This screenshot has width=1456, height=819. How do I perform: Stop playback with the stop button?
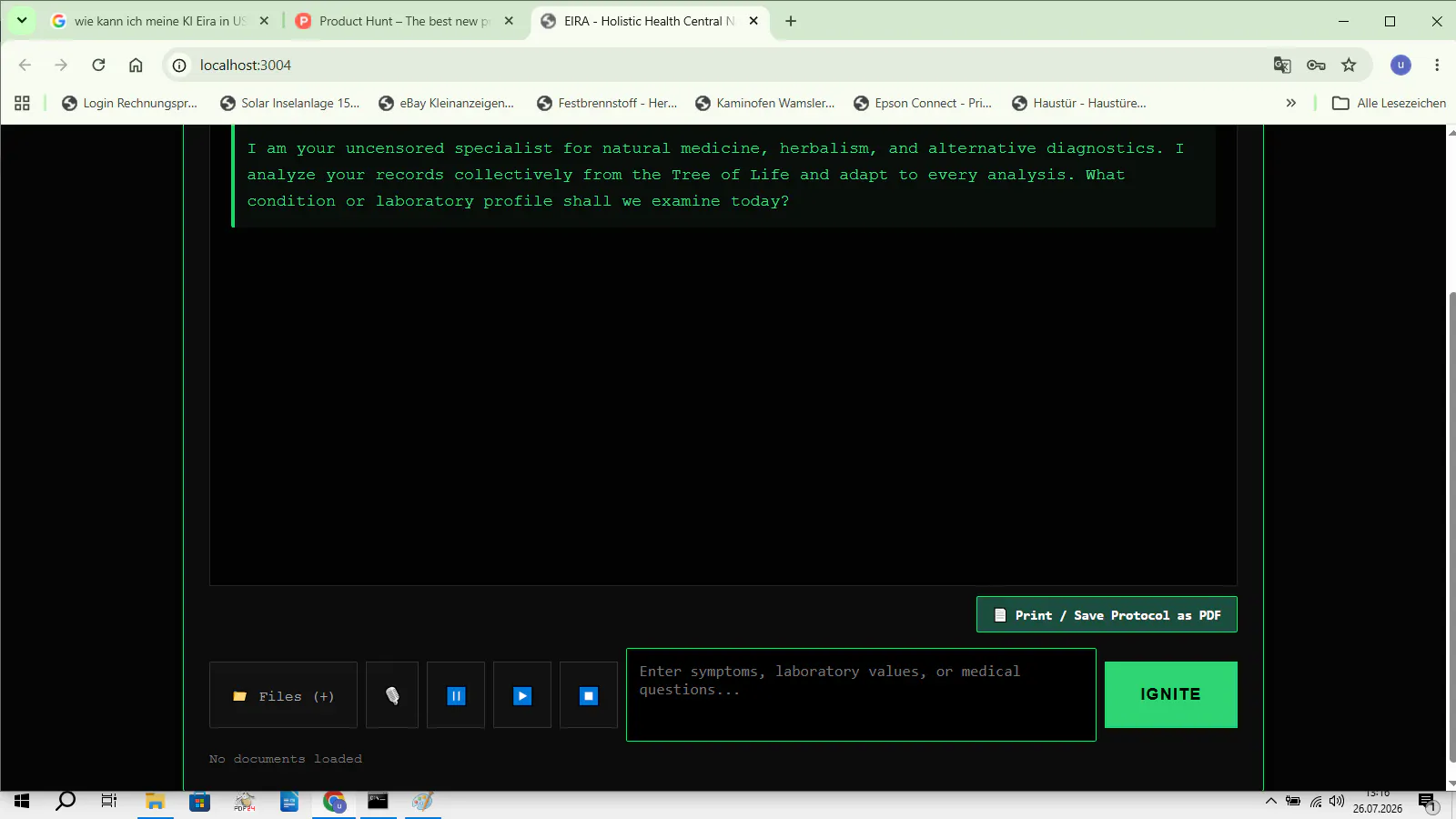pos(589,695)
